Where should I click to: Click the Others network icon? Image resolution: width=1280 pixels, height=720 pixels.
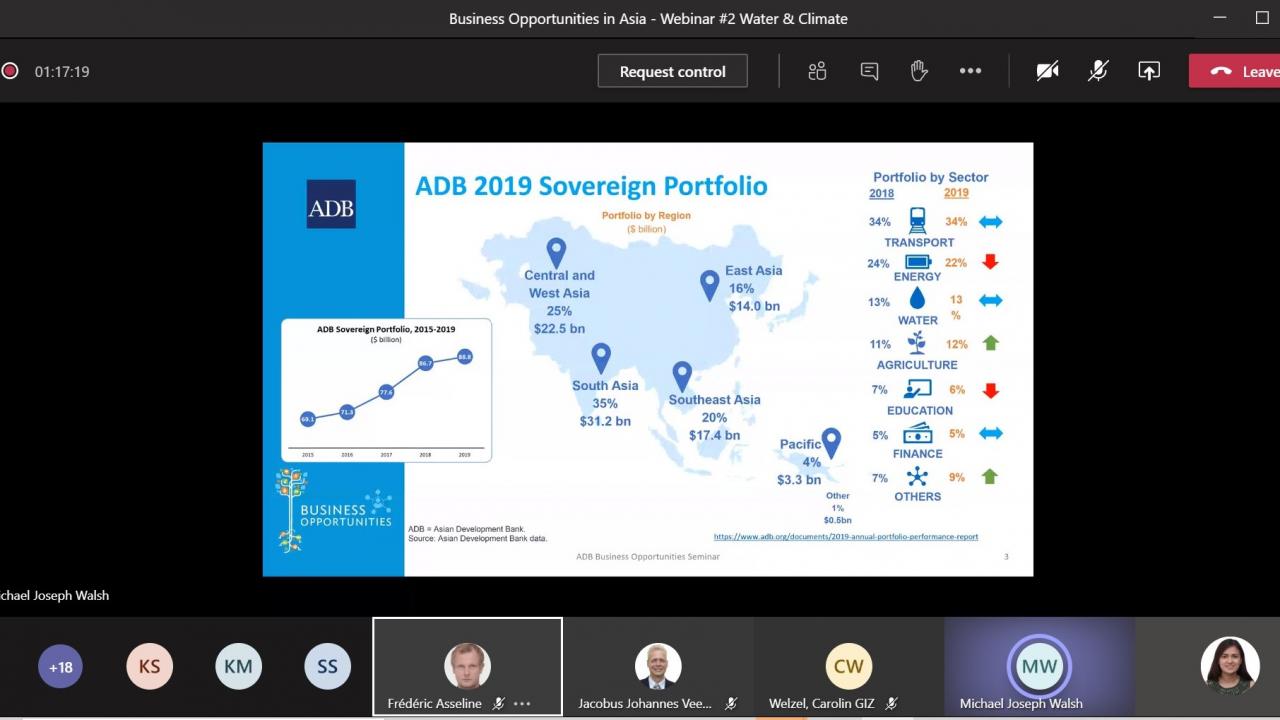pyautogui.click(x=917, y=477)
